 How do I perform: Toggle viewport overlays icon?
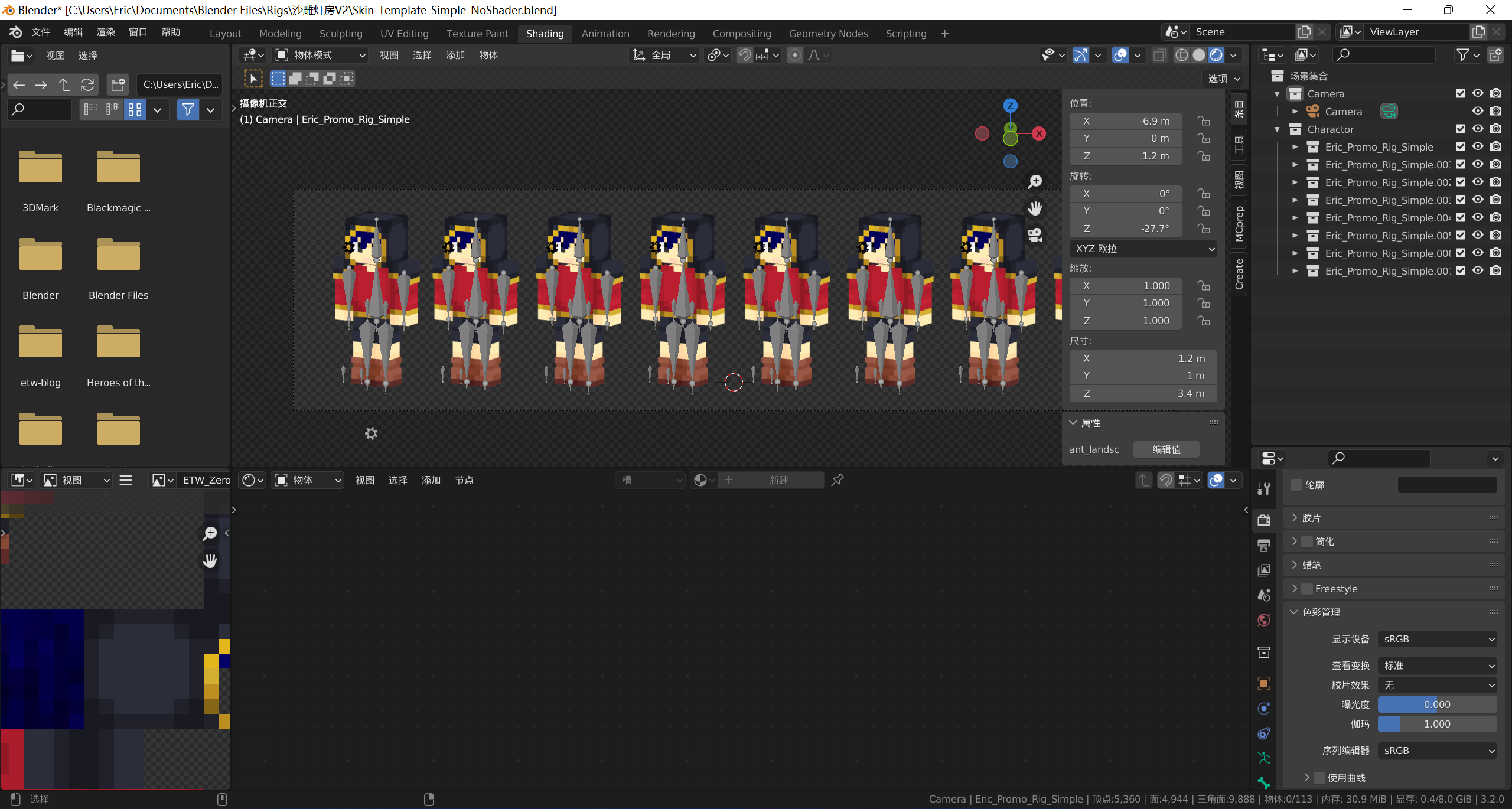tap(1120, 55)
